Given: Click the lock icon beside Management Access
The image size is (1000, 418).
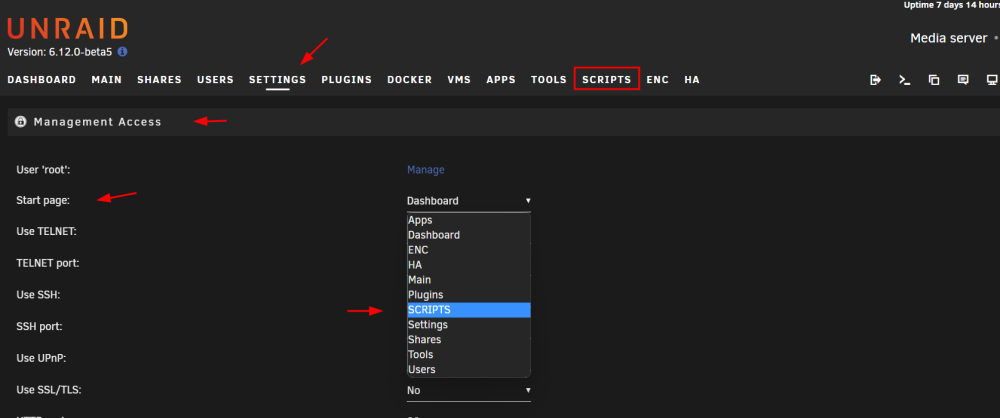Looking at the screenshot, I should [x=20, y=121].
